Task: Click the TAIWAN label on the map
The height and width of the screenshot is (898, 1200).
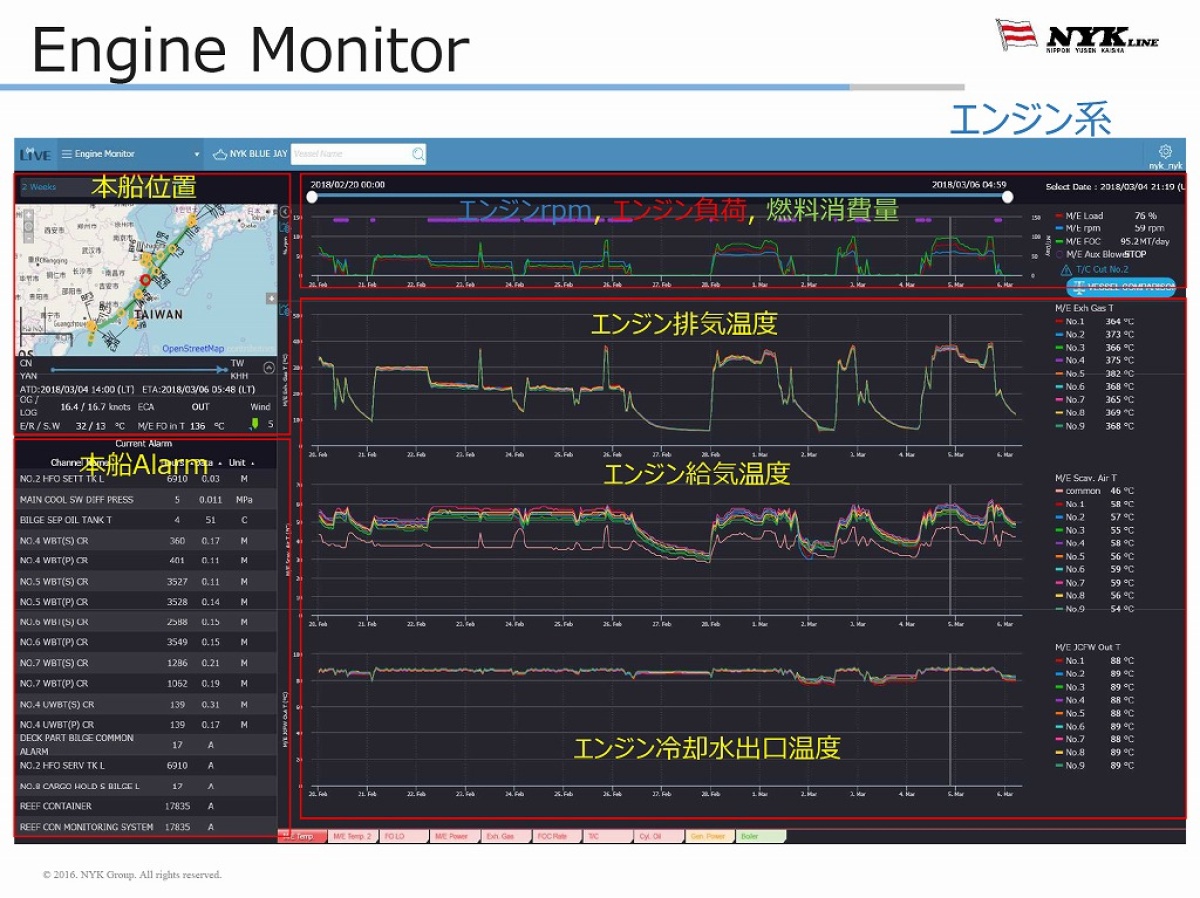Action: pos(157,314)
